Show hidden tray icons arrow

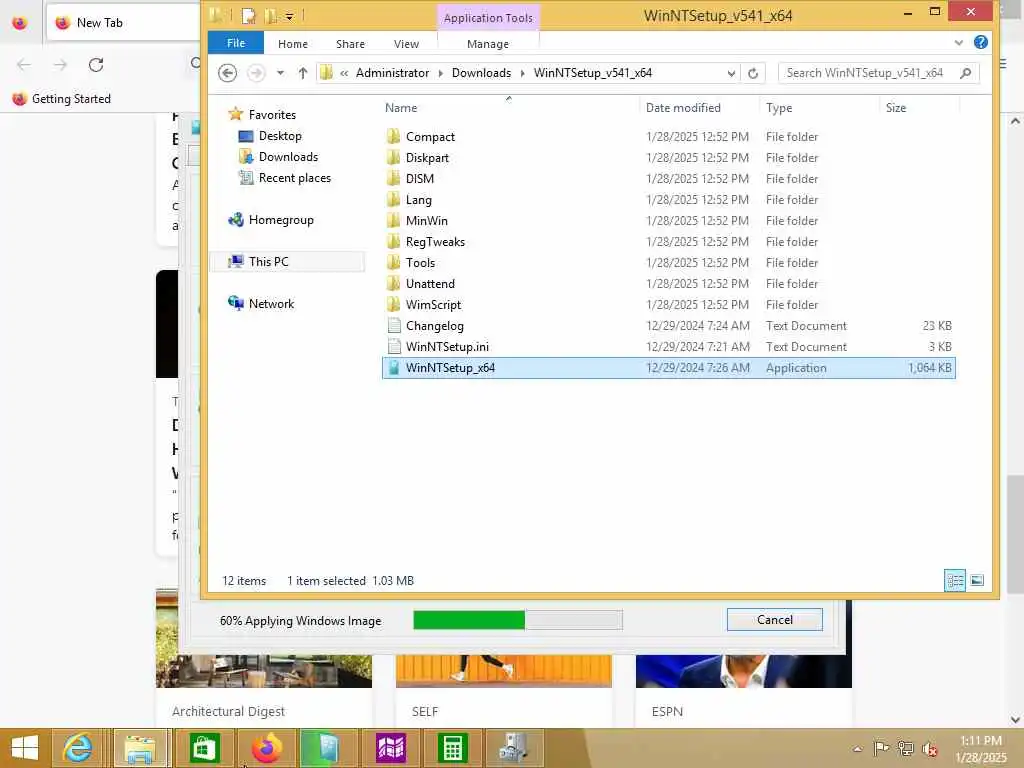857,748
